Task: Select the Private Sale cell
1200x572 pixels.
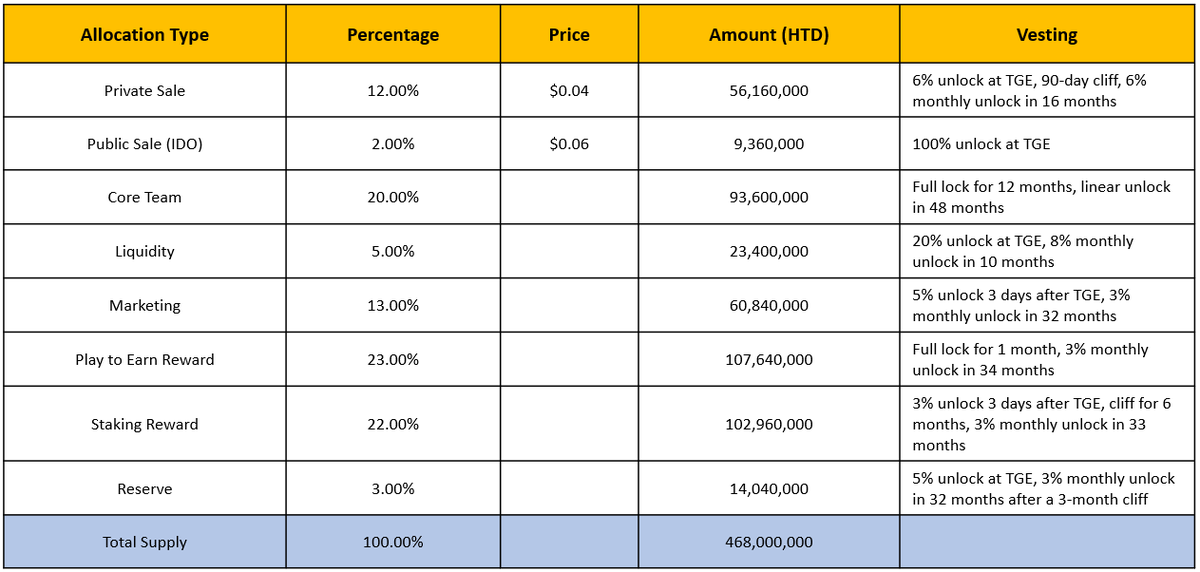Action: coord(144,91)
